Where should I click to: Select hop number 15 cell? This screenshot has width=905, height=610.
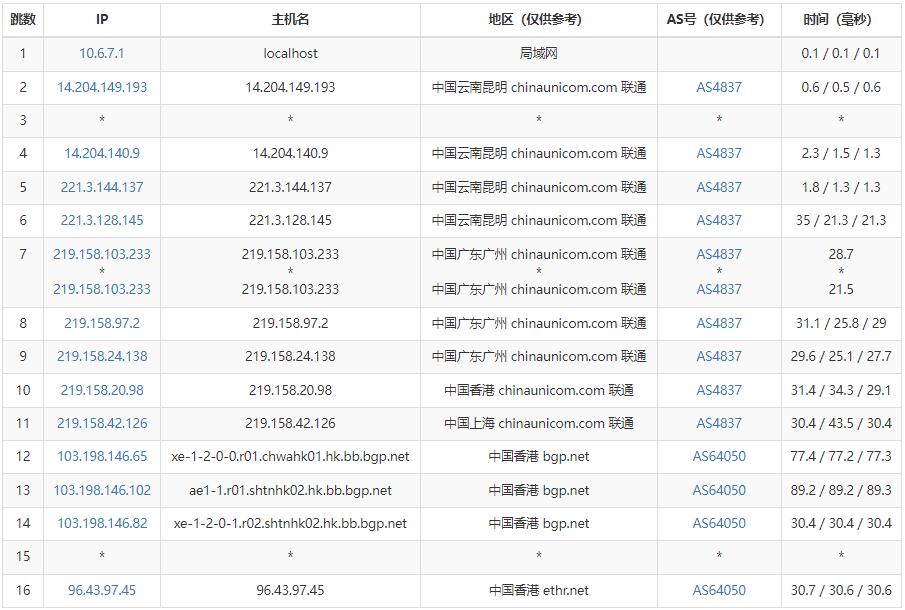[23, 557]
